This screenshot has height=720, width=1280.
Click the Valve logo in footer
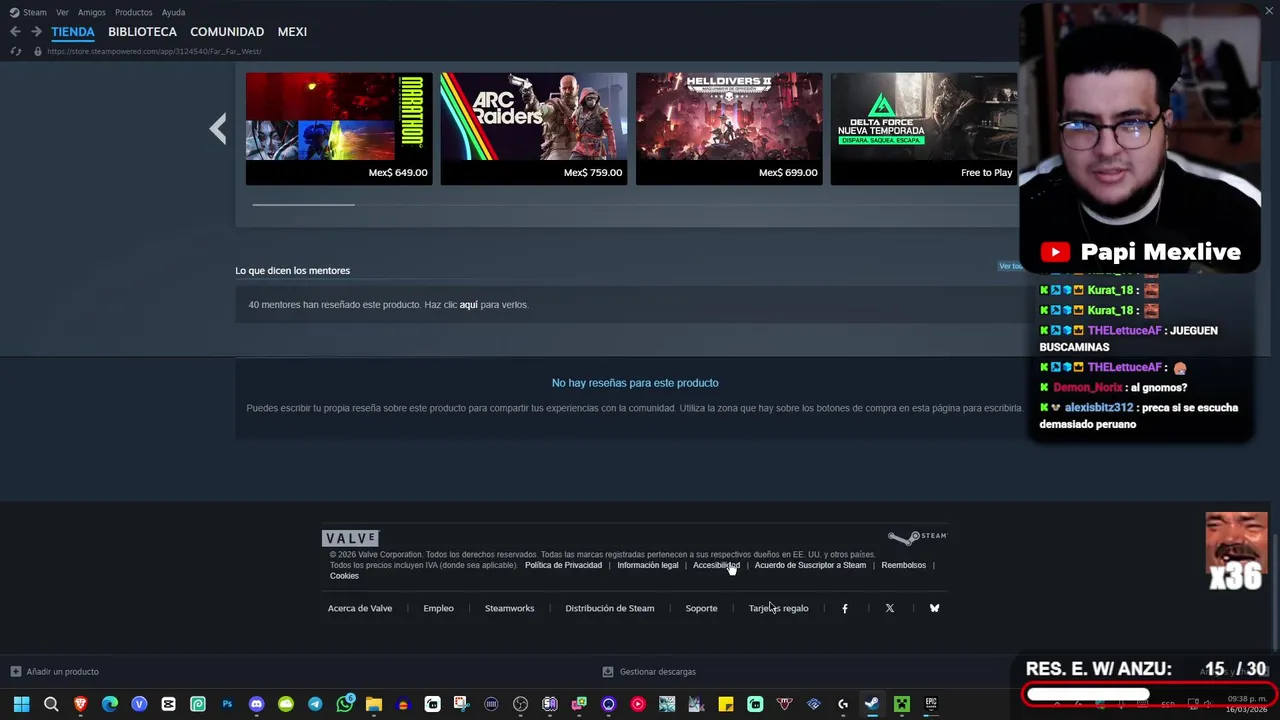click(x=351, y=538)
